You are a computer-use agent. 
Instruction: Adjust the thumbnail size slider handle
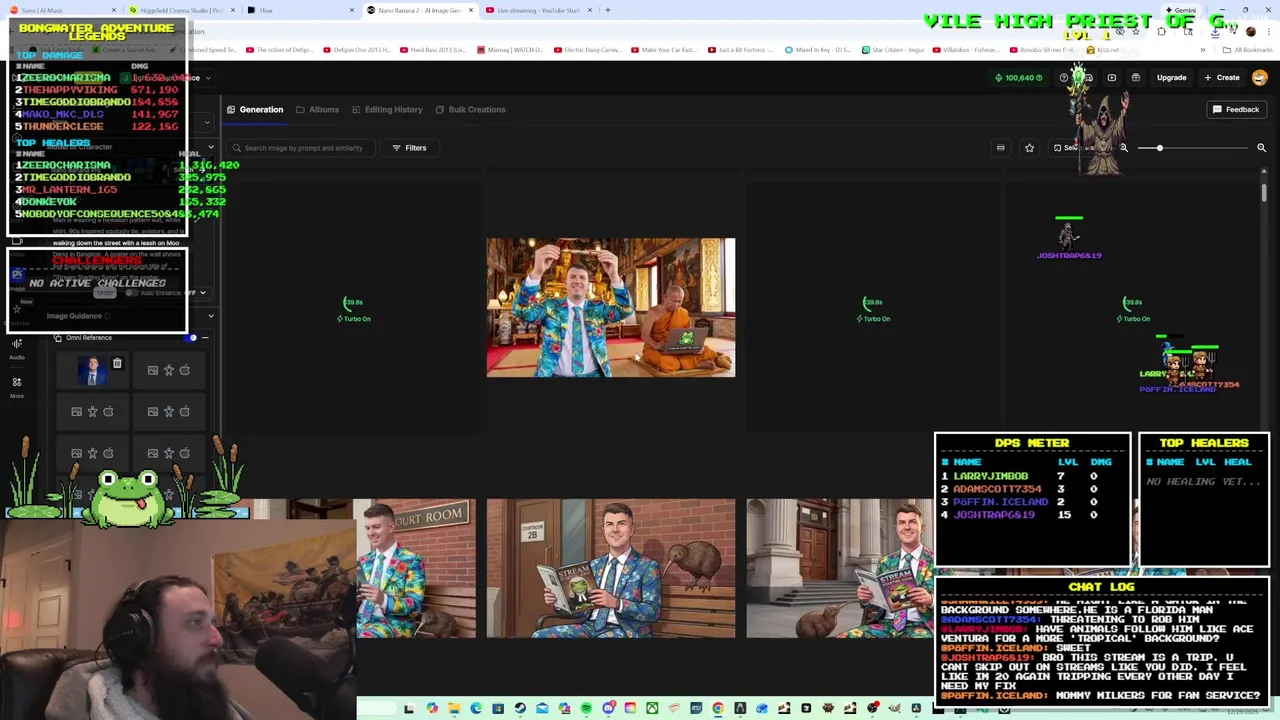pos(1159,148)
